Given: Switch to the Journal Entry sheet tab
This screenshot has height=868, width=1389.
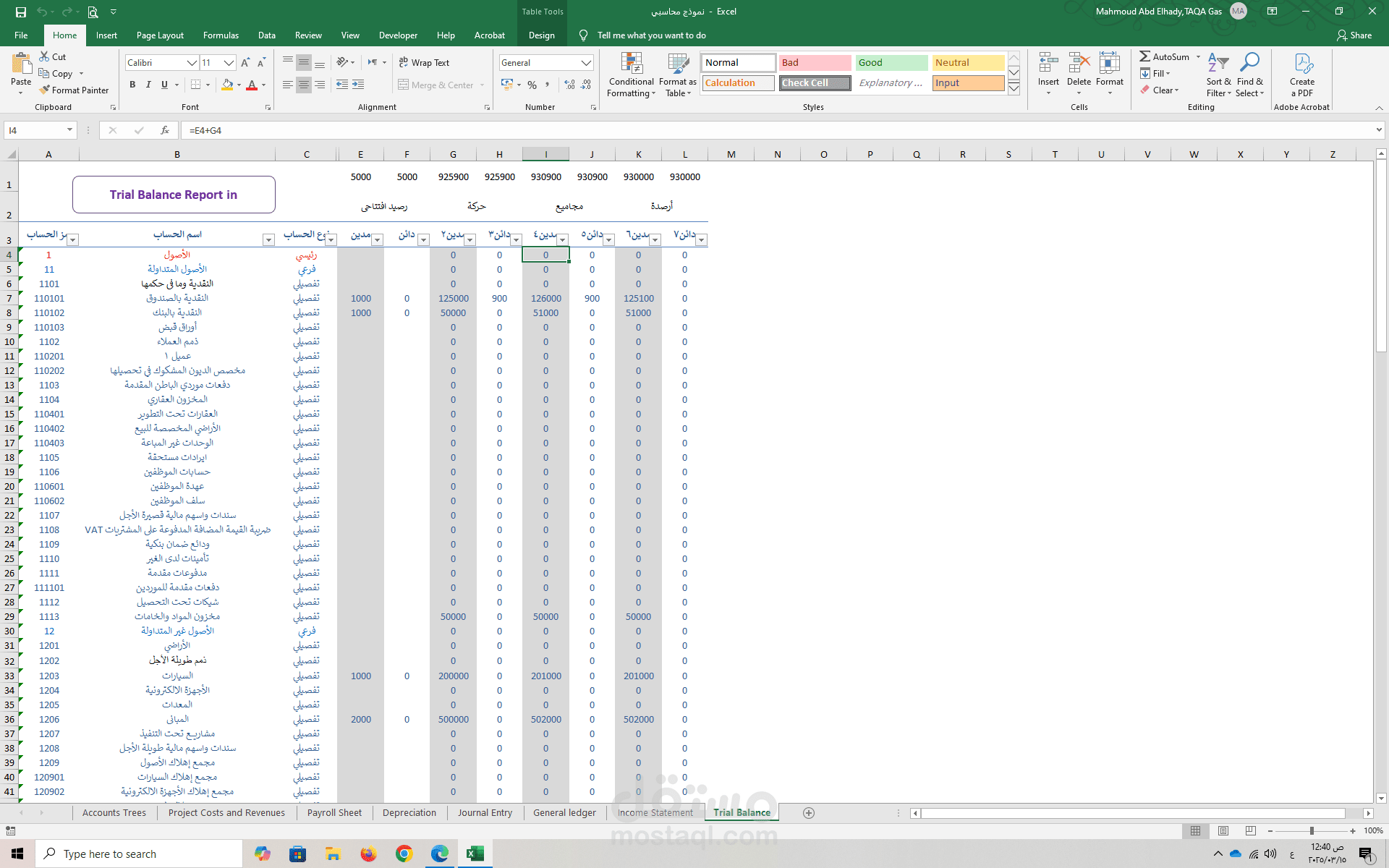Looking at the screenshot, I should coord(485,812).
